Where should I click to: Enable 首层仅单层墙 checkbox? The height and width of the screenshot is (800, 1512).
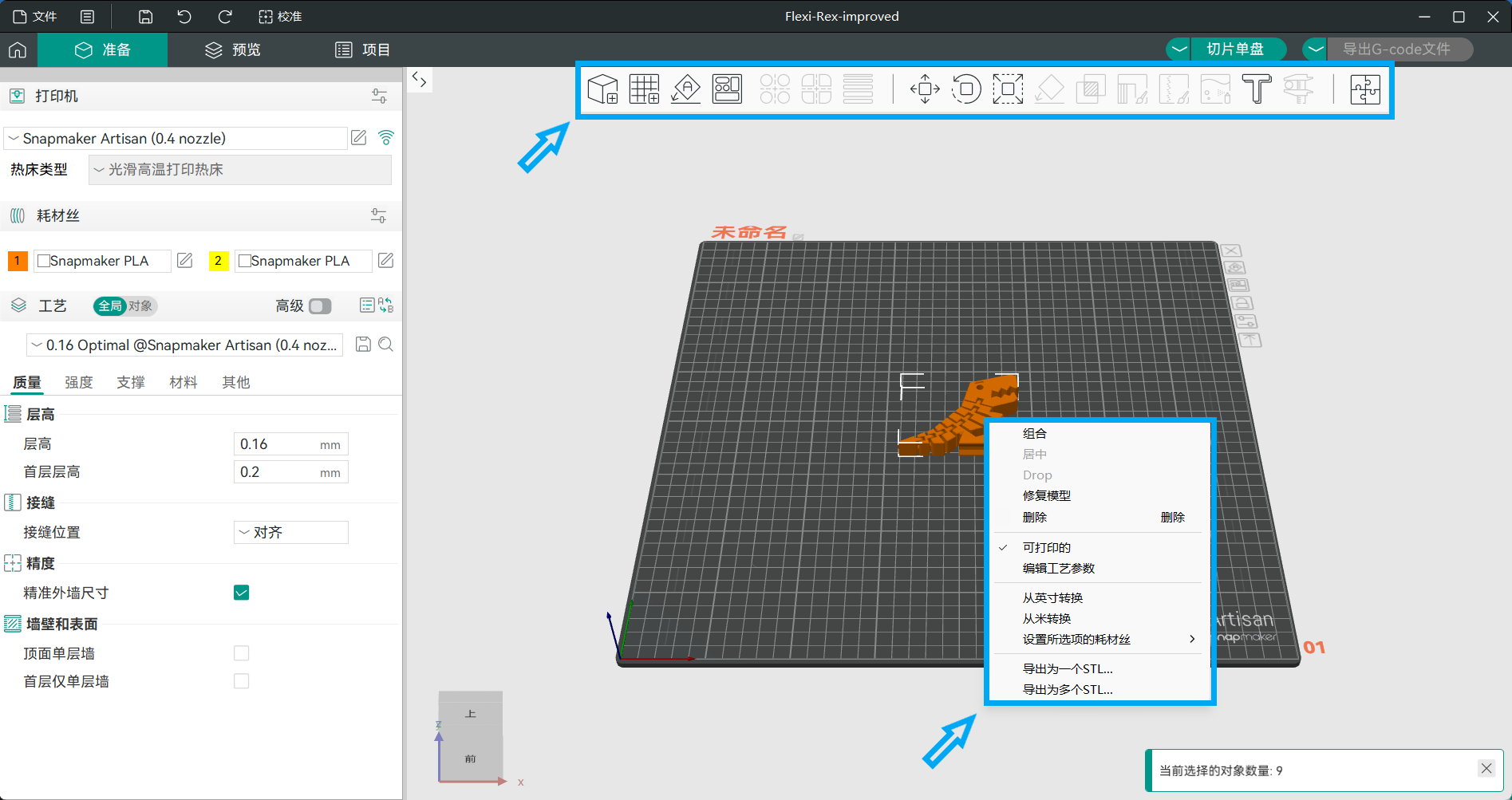pos(242,681)
